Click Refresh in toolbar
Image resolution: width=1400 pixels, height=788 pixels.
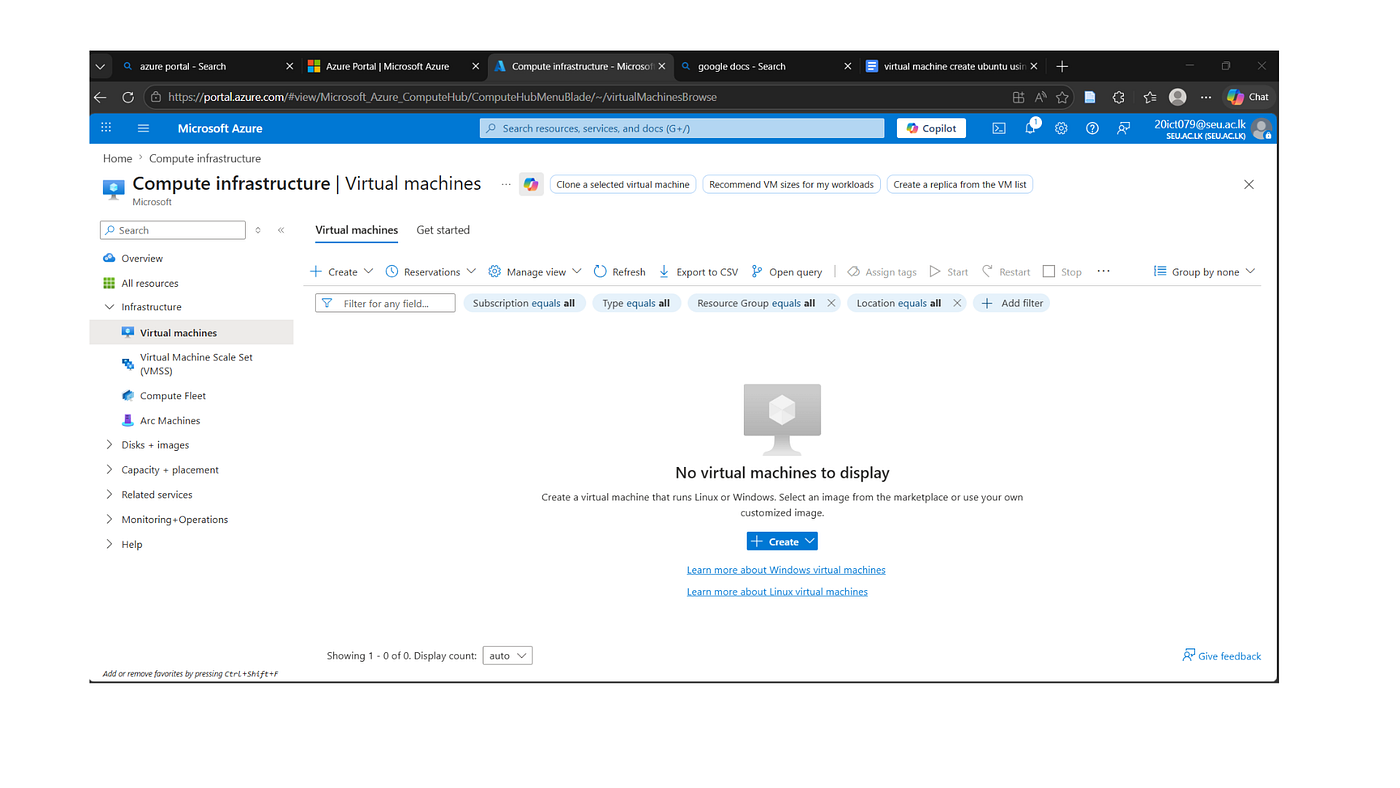(x=619, y=272)
